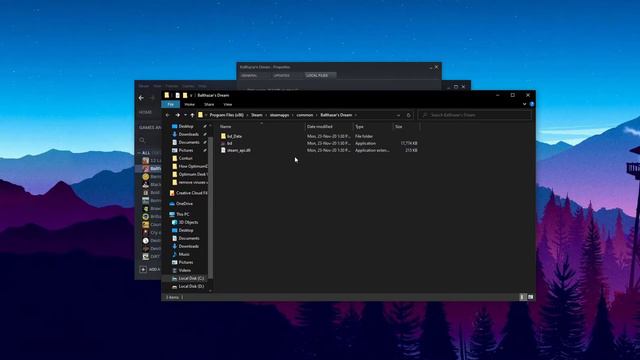
Task: Click Program Files (x86) in the breadcrumb
Action: (227, 115)
